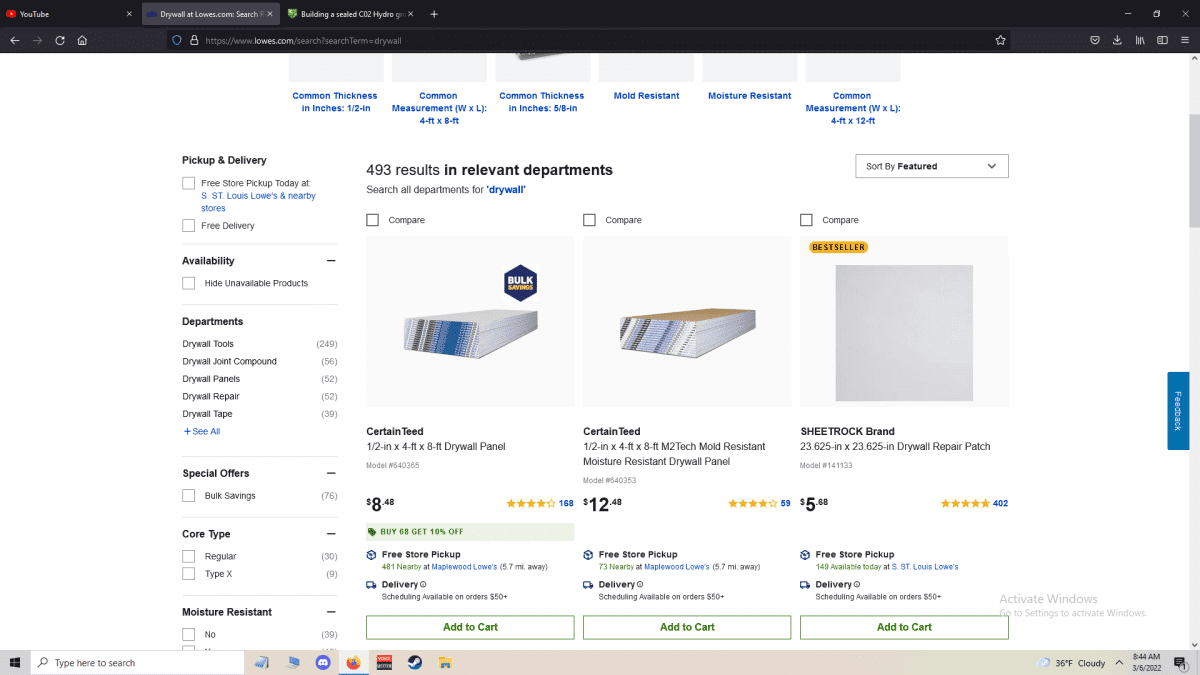Launch Discord from the taskbar
Viewport: 1200px width, 675px height.
coord(322,662)
